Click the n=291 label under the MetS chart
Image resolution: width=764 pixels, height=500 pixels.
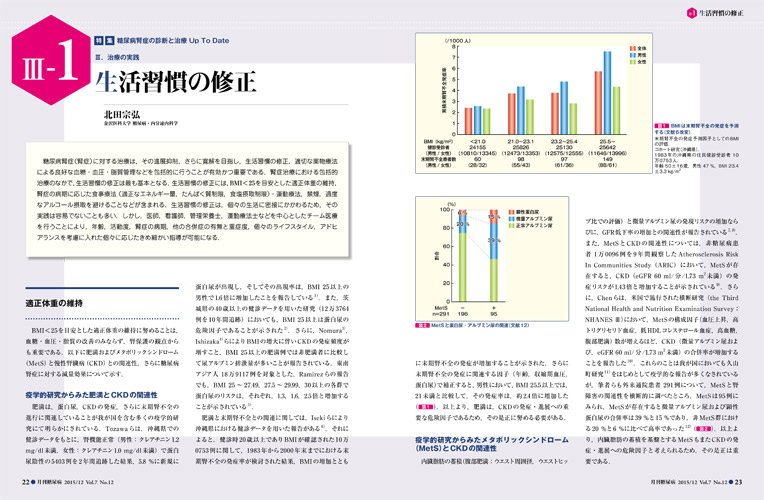pyautogui.click(x=441, y=314)
